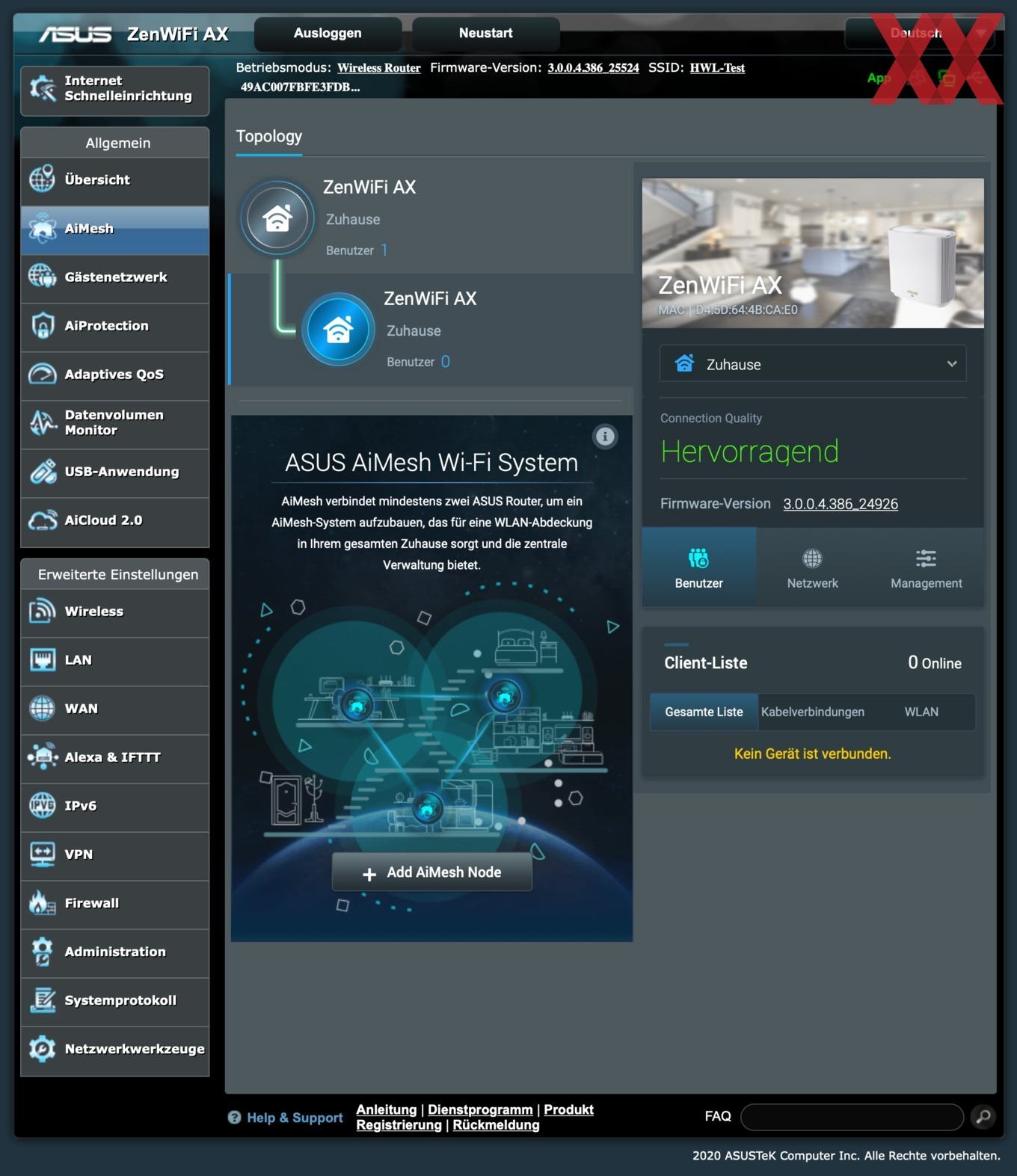This screenshot has width=1017, height=1176.
Task: Click the USB-Anwendung icon
Action: [x=42, y=471]
